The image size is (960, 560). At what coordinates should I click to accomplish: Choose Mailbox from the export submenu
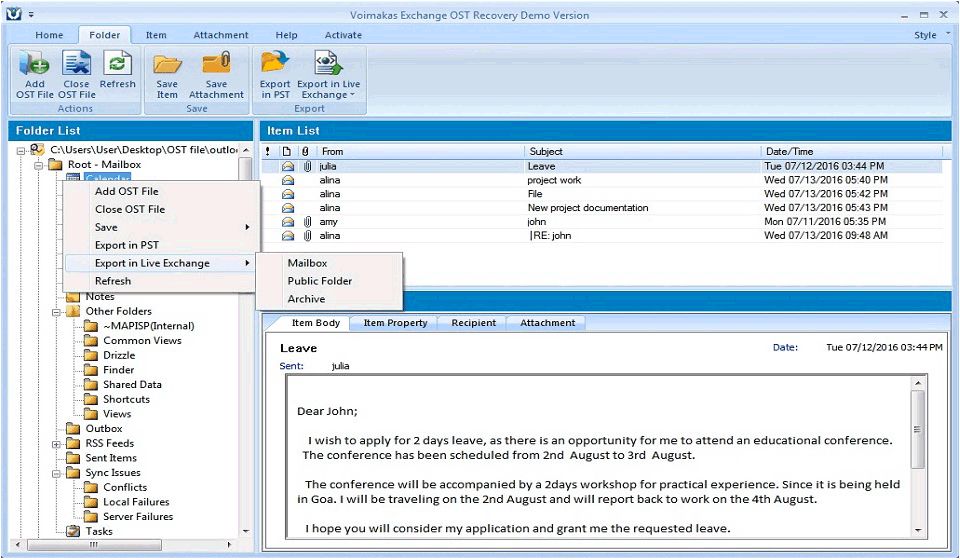click(307, 263)
